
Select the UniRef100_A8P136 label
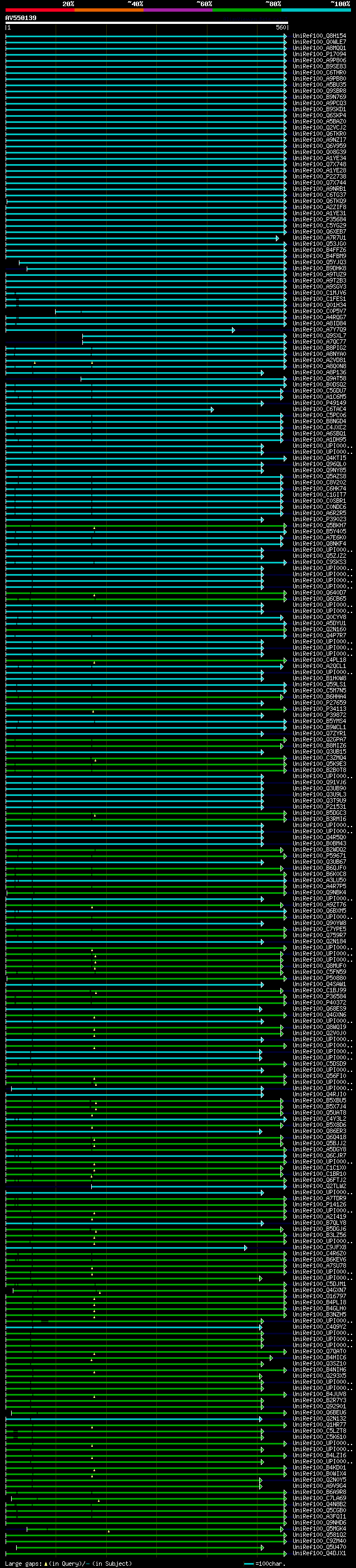[x=319, y=373]
